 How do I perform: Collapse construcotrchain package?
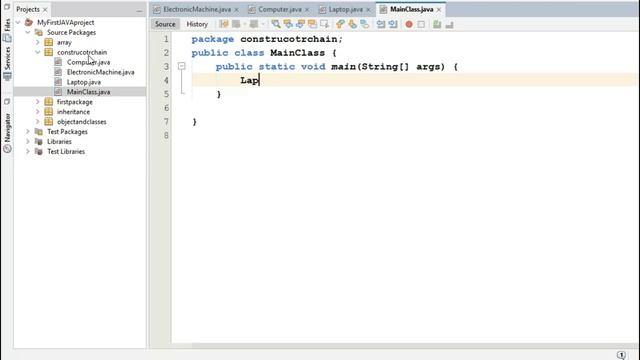pos(38,52)
